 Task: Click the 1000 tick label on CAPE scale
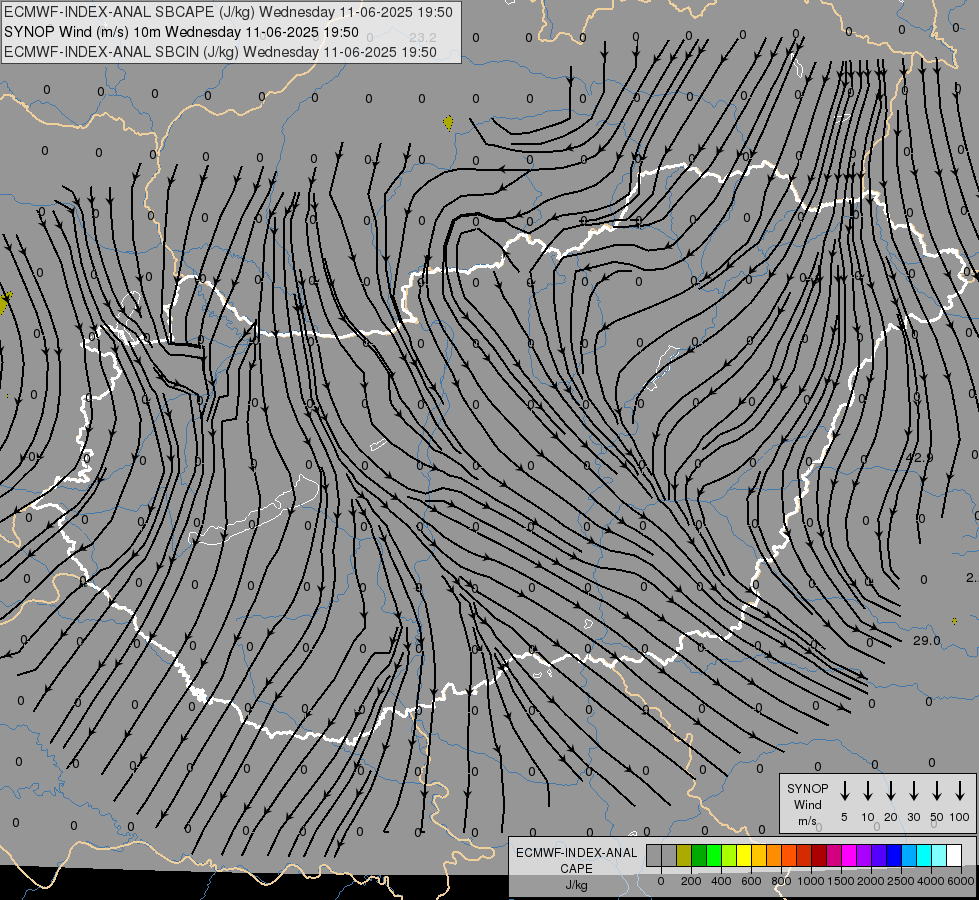point(811,881)
